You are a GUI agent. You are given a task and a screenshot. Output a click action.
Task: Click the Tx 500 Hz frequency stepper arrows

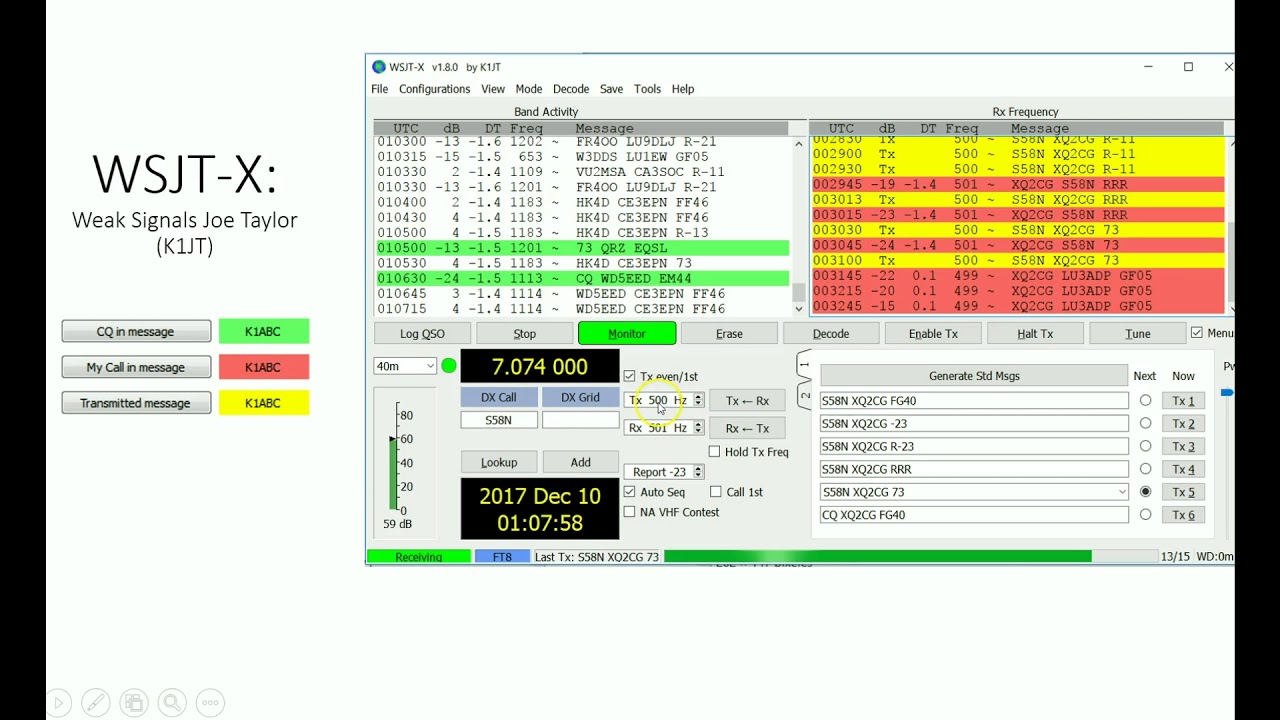coord(698,400)
